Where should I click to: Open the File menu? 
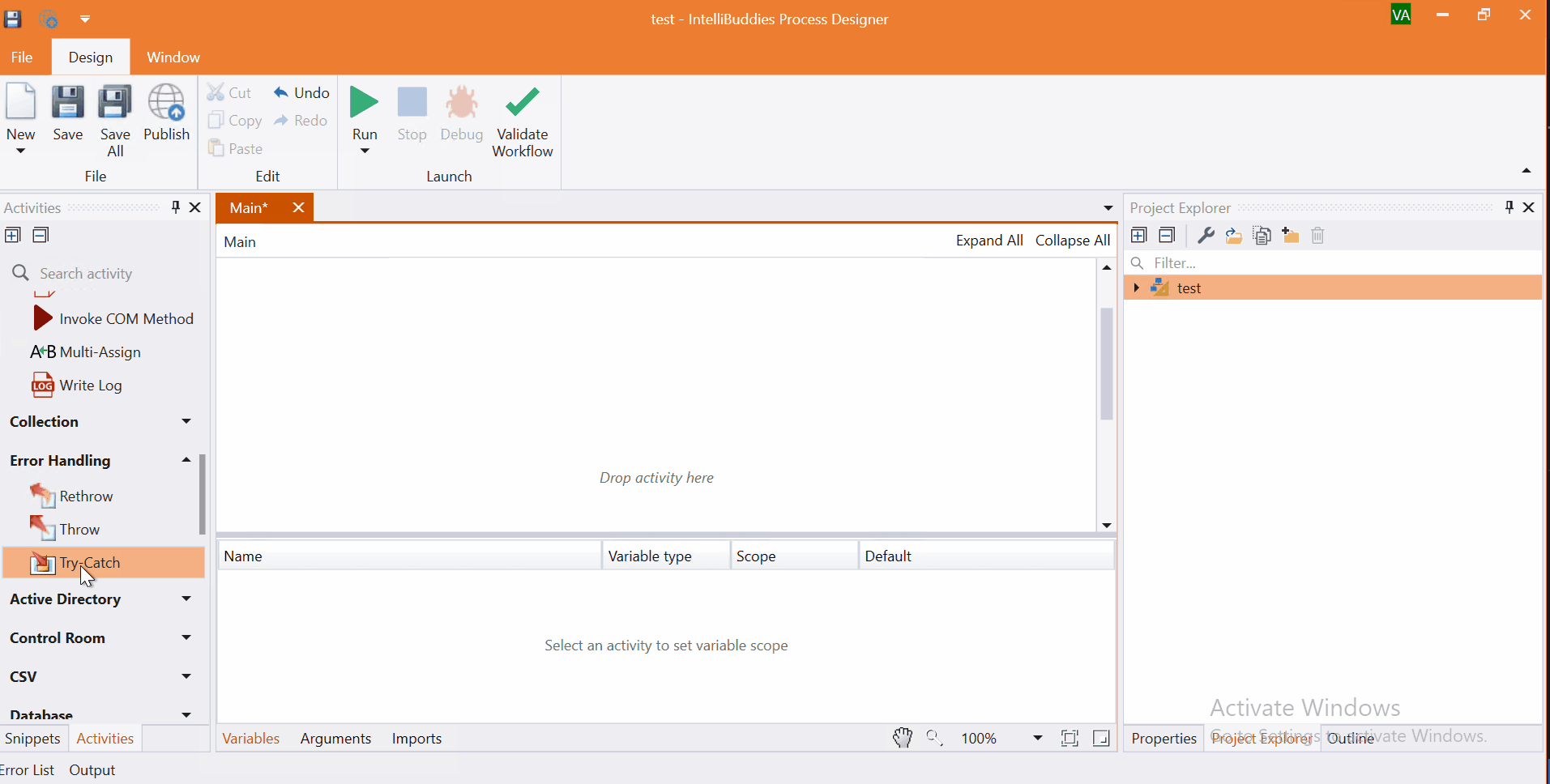22,58
